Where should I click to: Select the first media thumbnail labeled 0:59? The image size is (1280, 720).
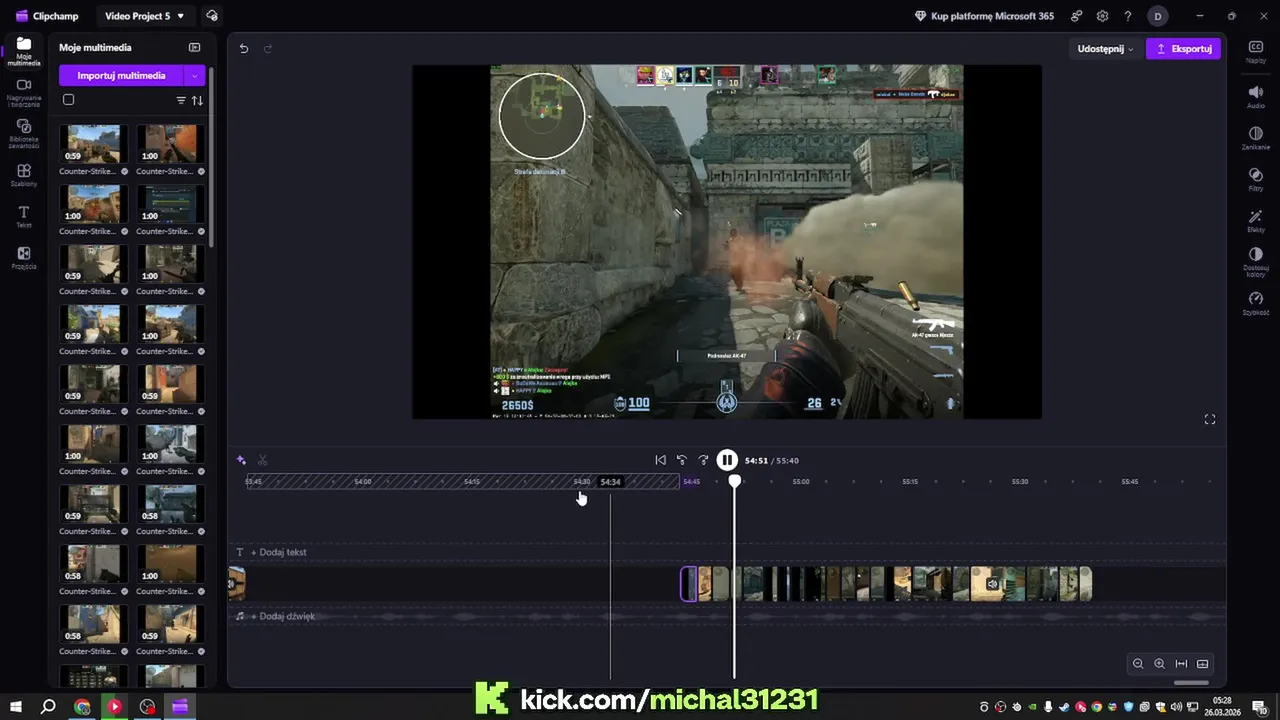coord(92,144)
